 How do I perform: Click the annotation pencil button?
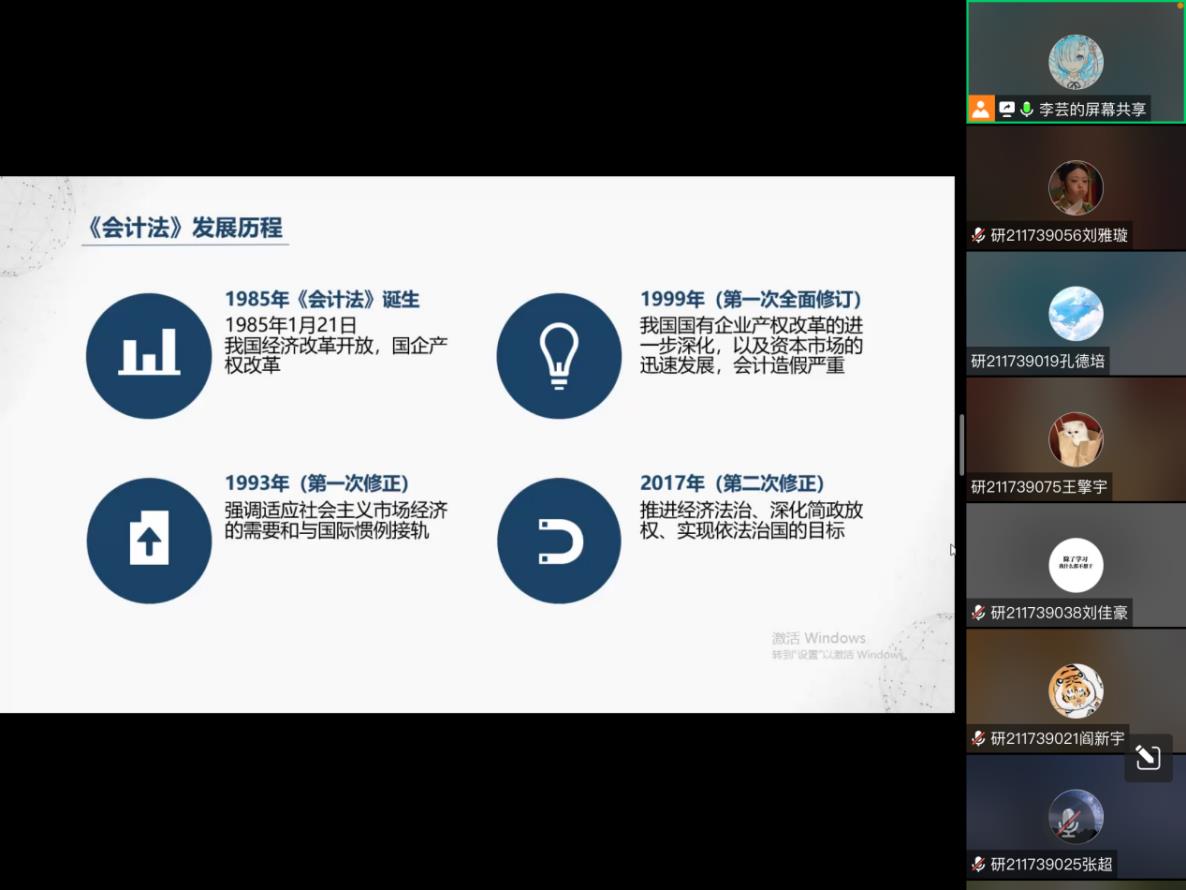pos(1148,757)
